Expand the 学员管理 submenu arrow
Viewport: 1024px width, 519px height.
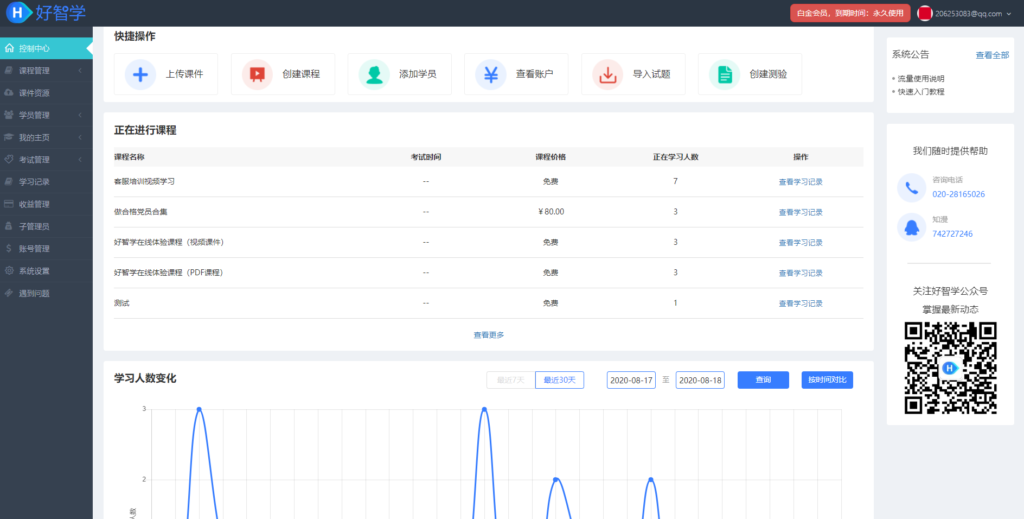tap(80, 115)
